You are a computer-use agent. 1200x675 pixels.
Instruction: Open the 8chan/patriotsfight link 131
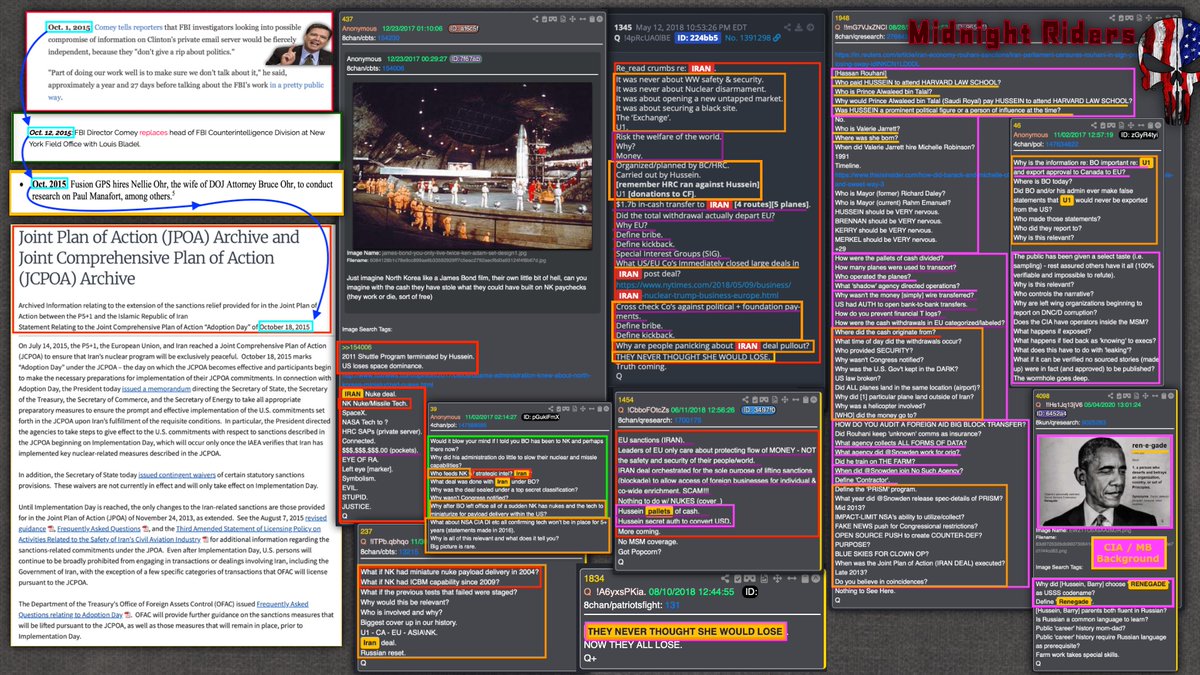click(674, 607)
